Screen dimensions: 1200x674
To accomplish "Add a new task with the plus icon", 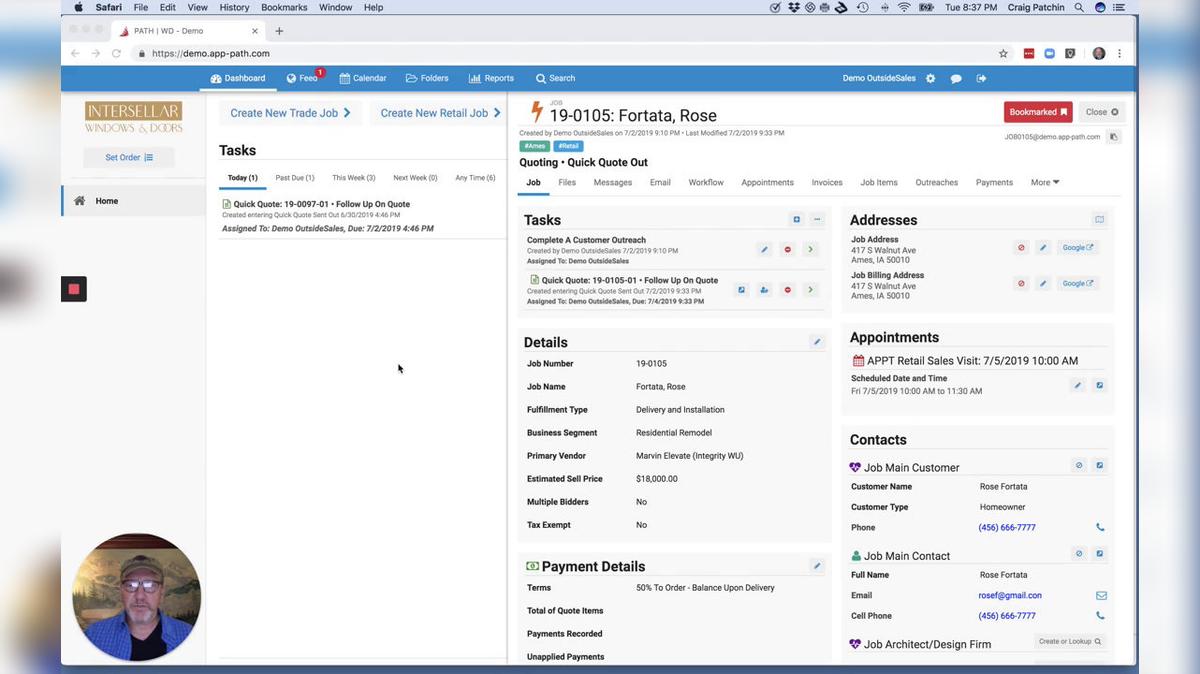I will 797,219.
